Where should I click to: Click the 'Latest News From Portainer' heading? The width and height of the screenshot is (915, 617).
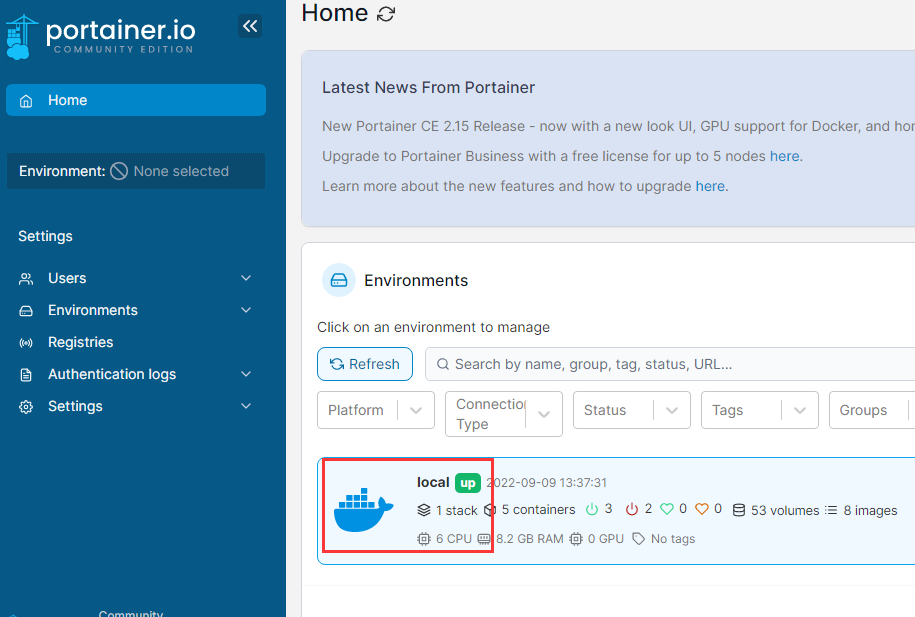pyautogui.click(x=428, y=88)
